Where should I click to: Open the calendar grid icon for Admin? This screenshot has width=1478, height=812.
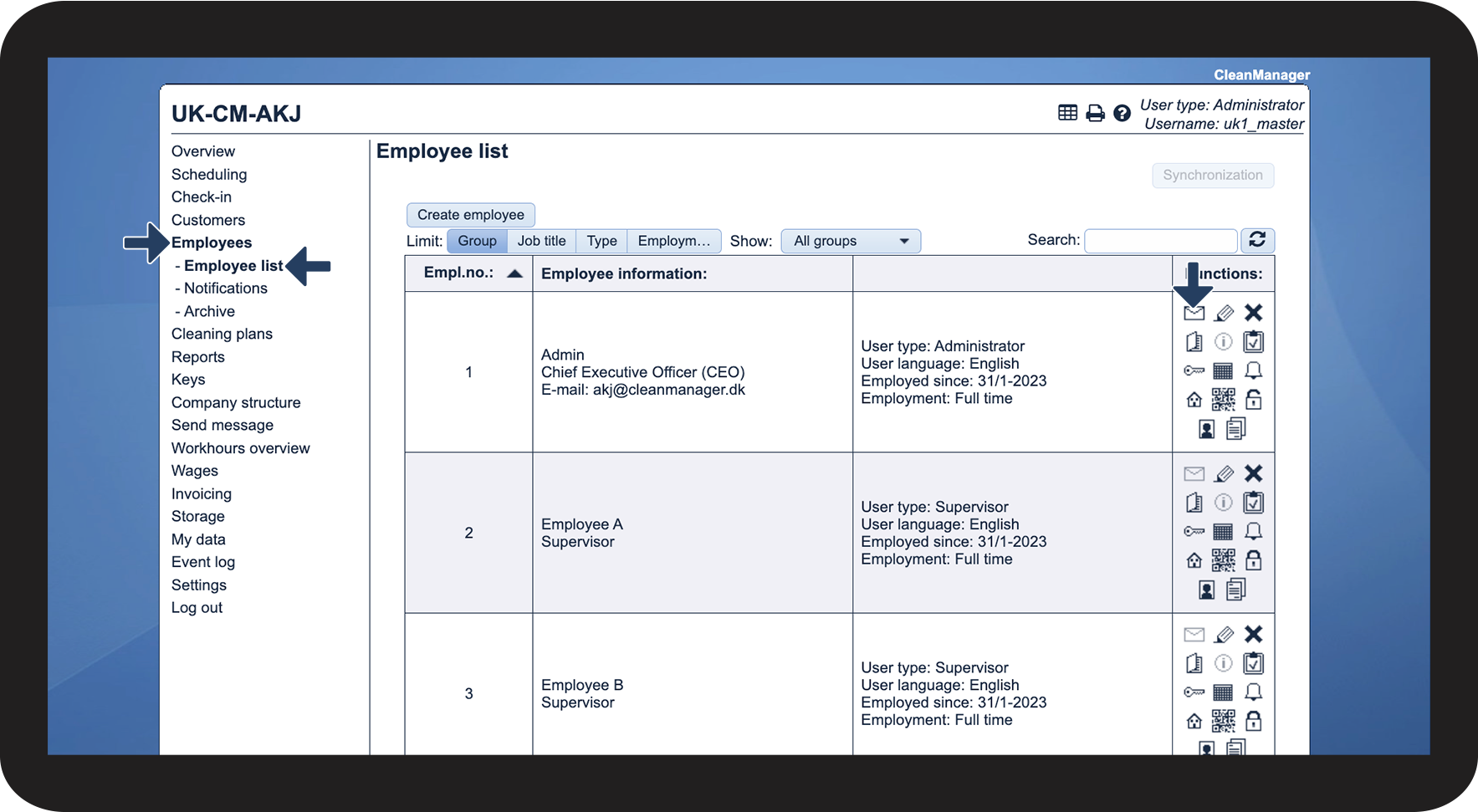1223,370
